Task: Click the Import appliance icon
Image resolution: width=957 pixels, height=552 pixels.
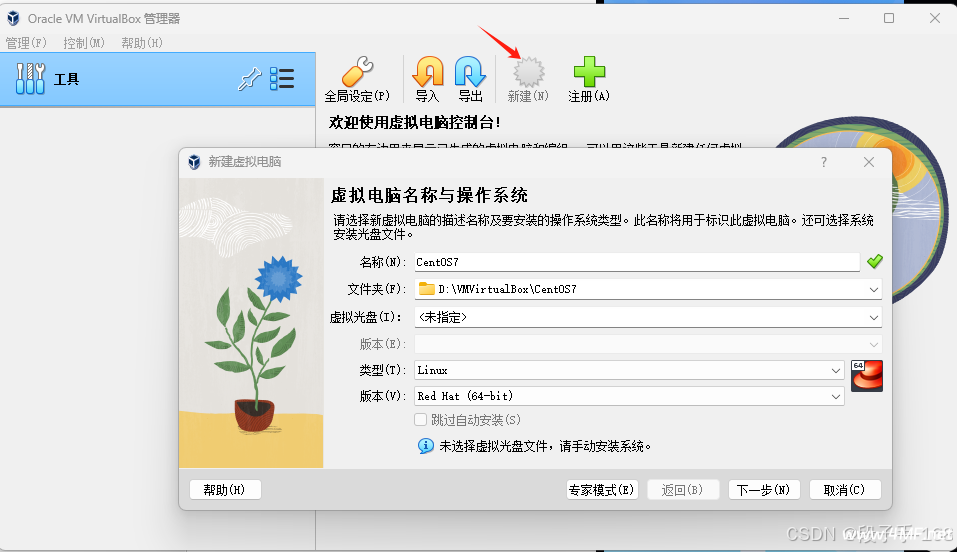Action: (x=428, y=74)
